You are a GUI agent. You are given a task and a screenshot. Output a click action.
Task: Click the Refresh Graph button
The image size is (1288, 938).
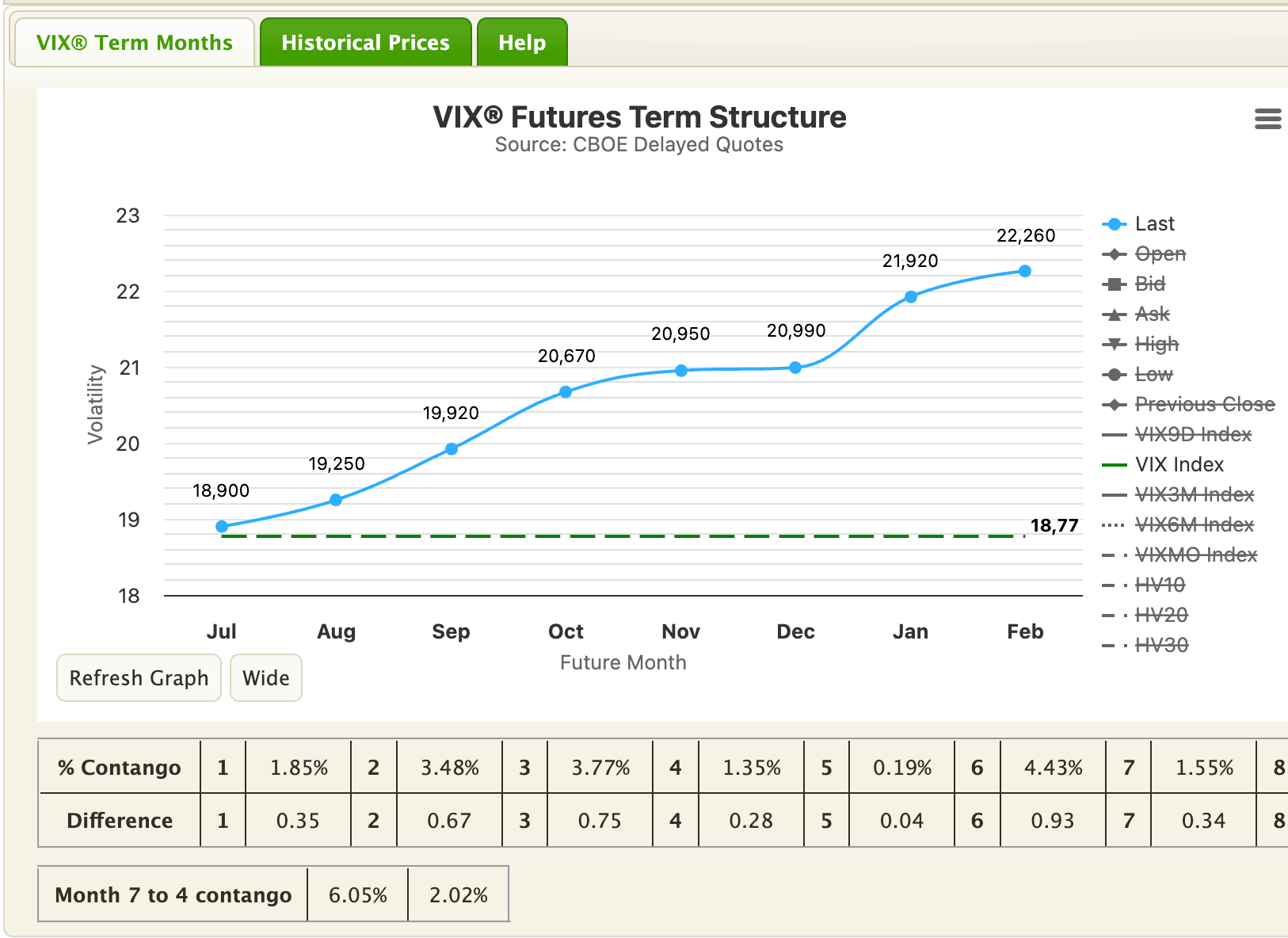click(139, 678)
